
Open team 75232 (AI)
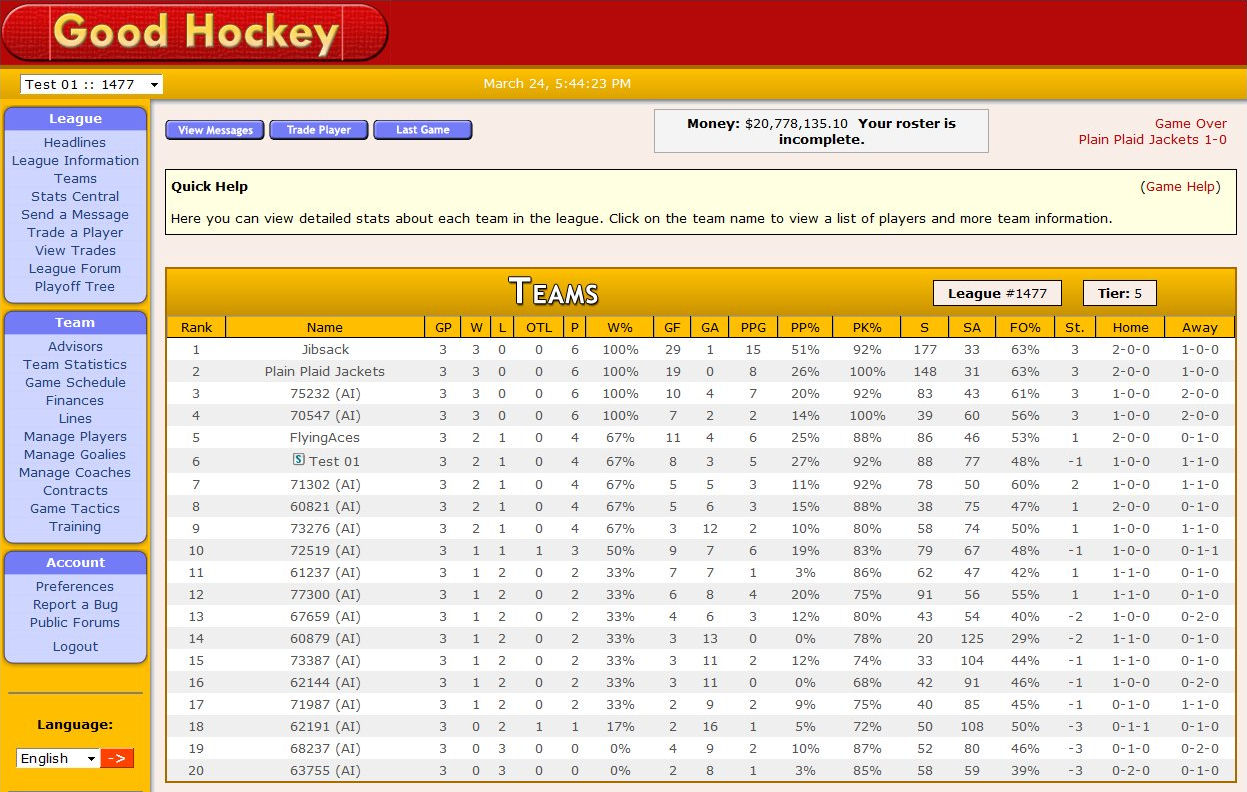pos(325,394)
